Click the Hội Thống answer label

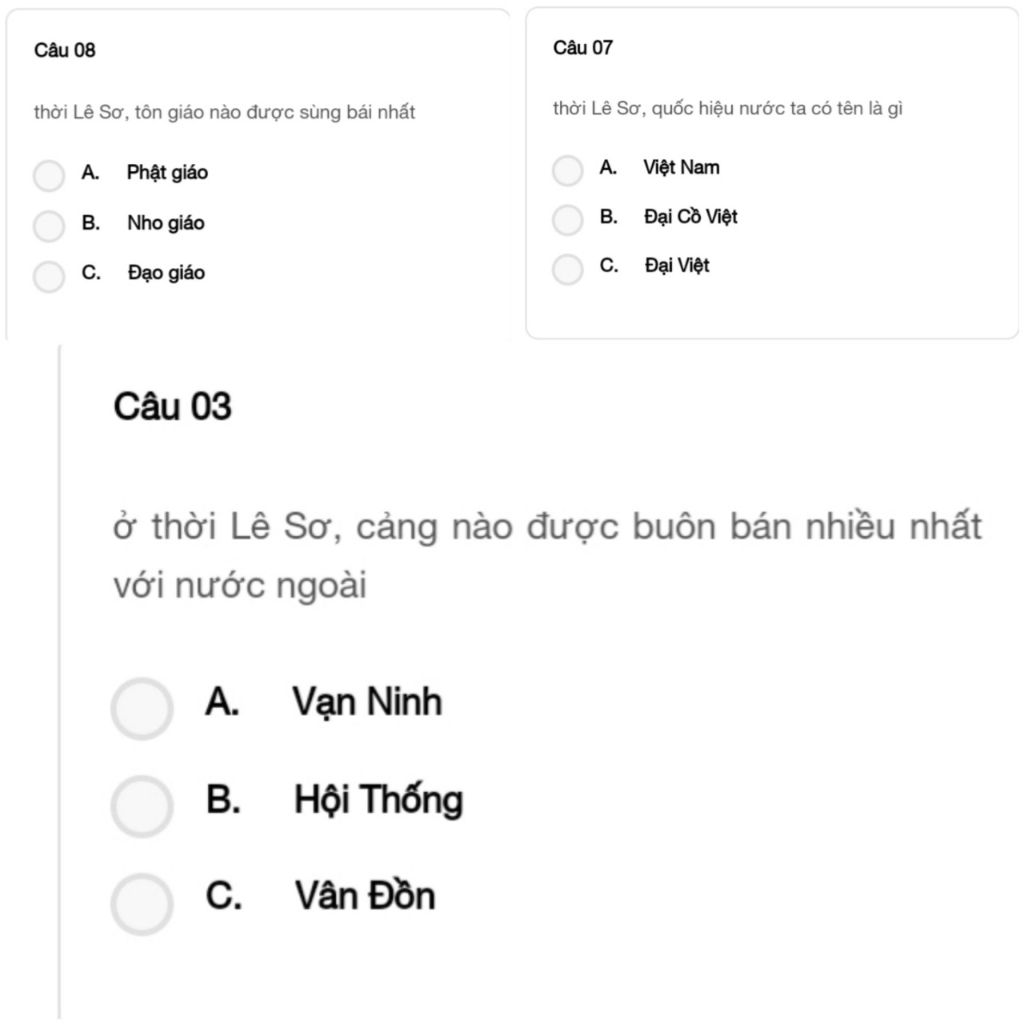(379, 799)
